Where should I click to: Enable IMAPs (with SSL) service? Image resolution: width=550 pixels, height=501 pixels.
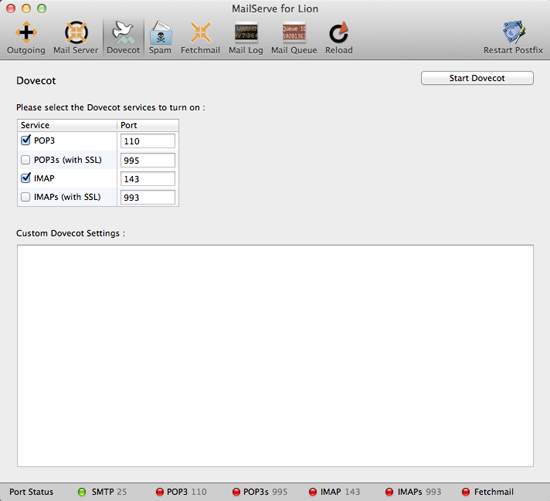(x=26, y=197)
